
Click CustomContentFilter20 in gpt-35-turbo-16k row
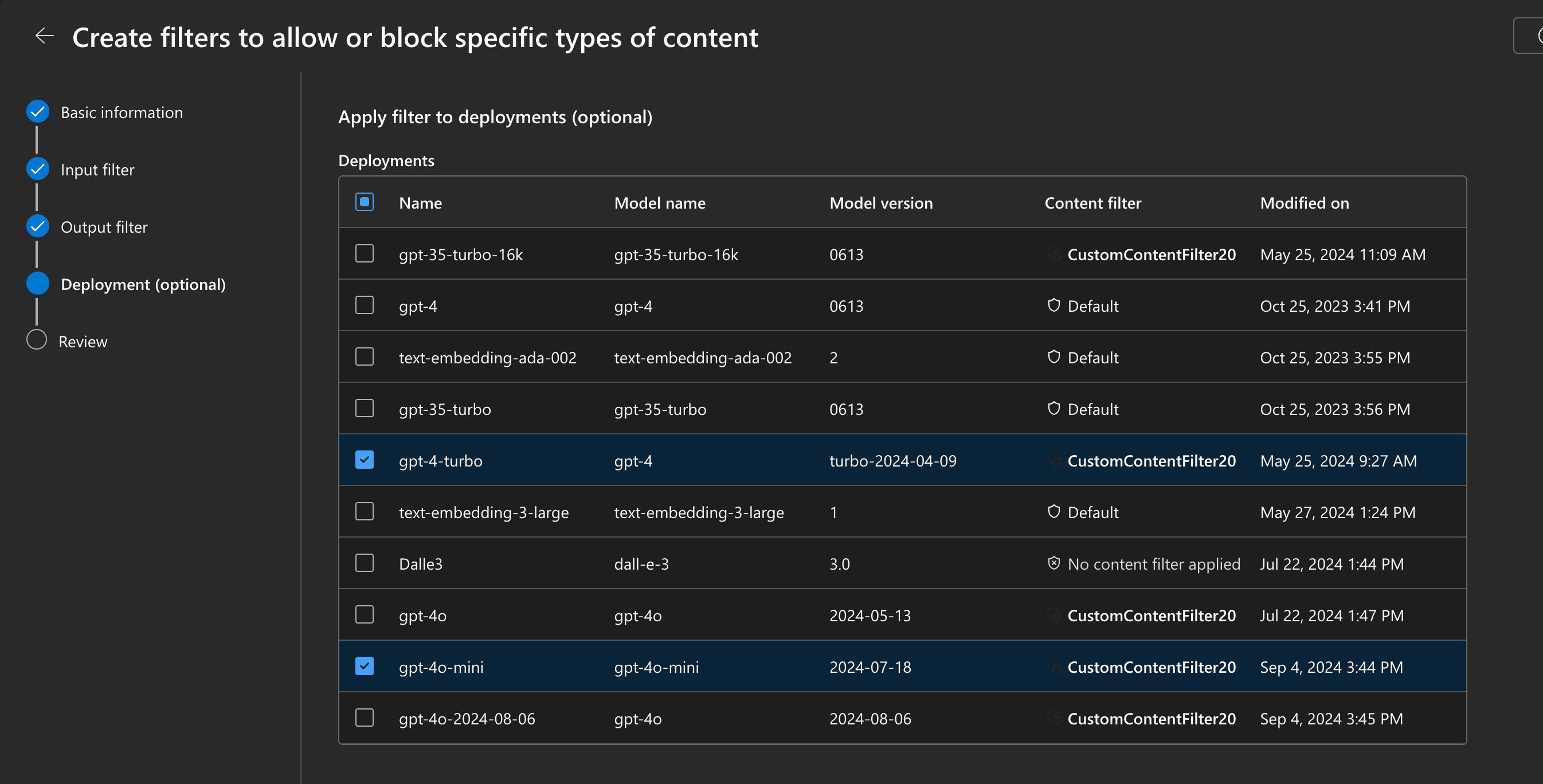tap(1152, 254)
